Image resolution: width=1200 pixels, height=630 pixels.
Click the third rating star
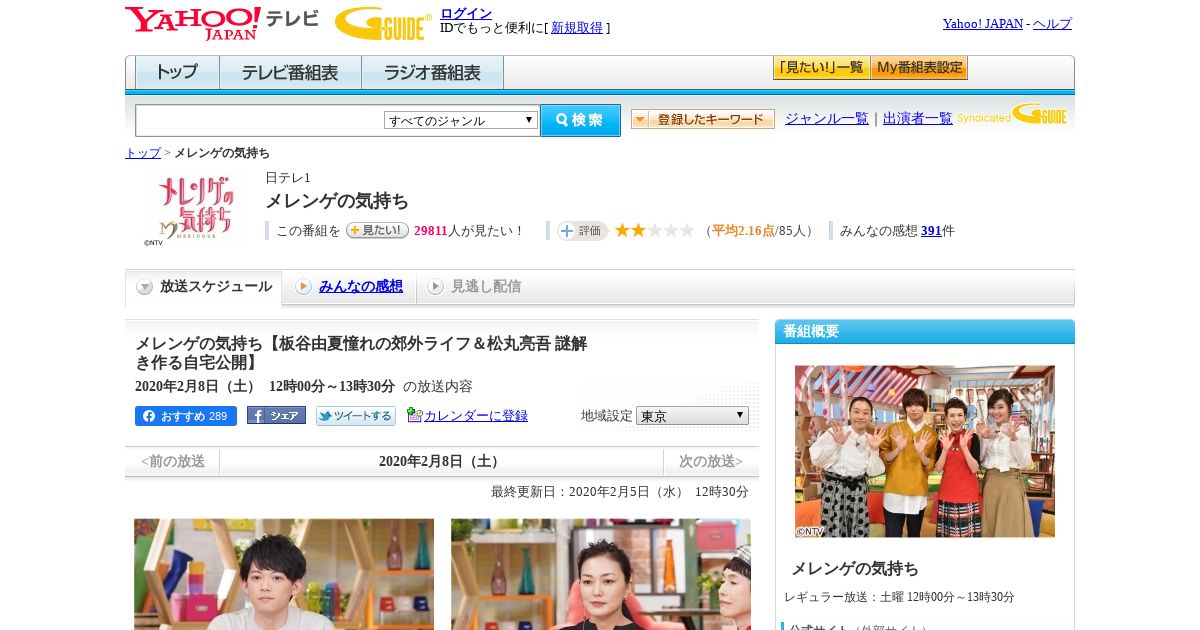point(654,230)
